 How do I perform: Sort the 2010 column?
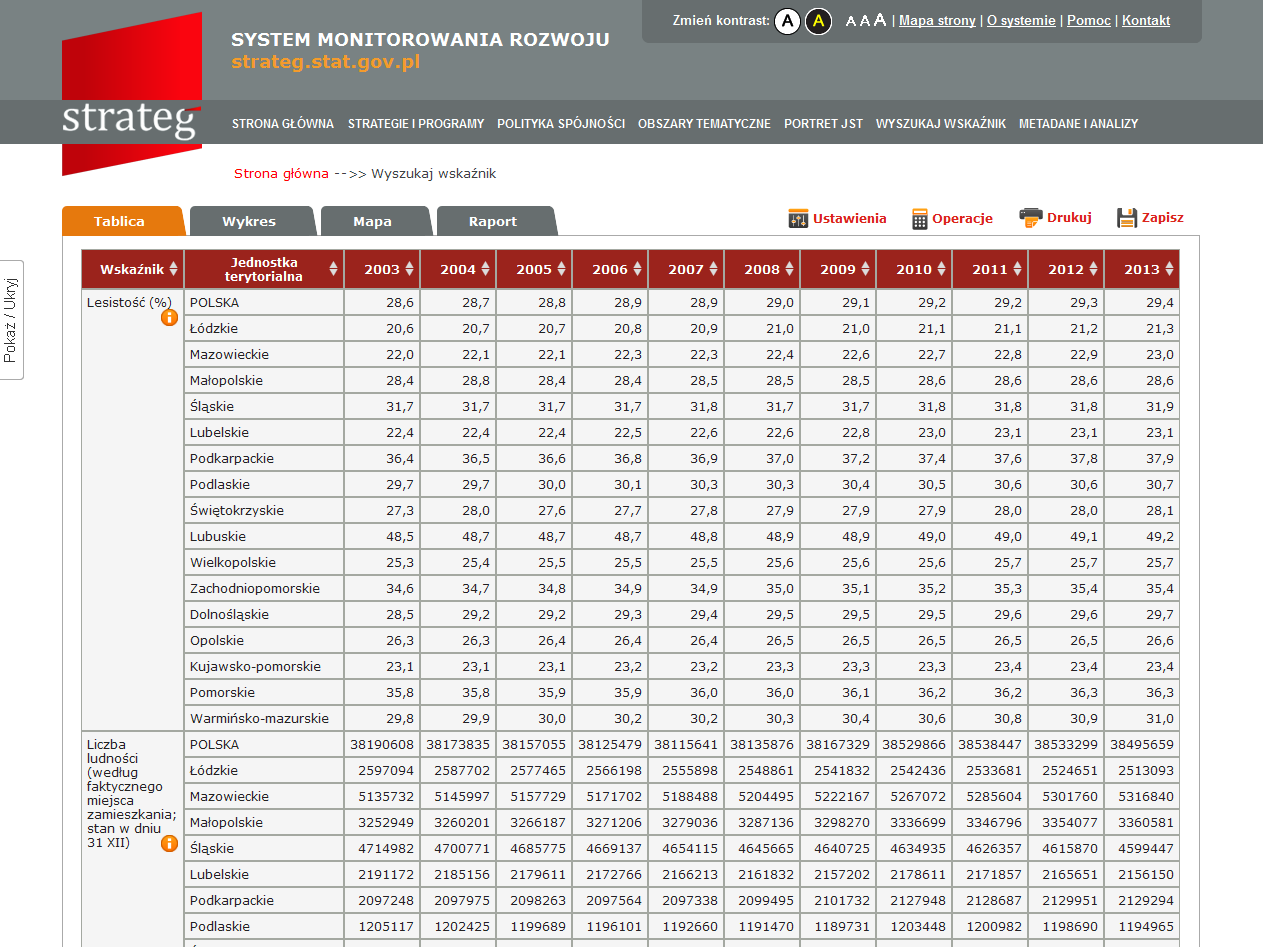pos(941,269)
